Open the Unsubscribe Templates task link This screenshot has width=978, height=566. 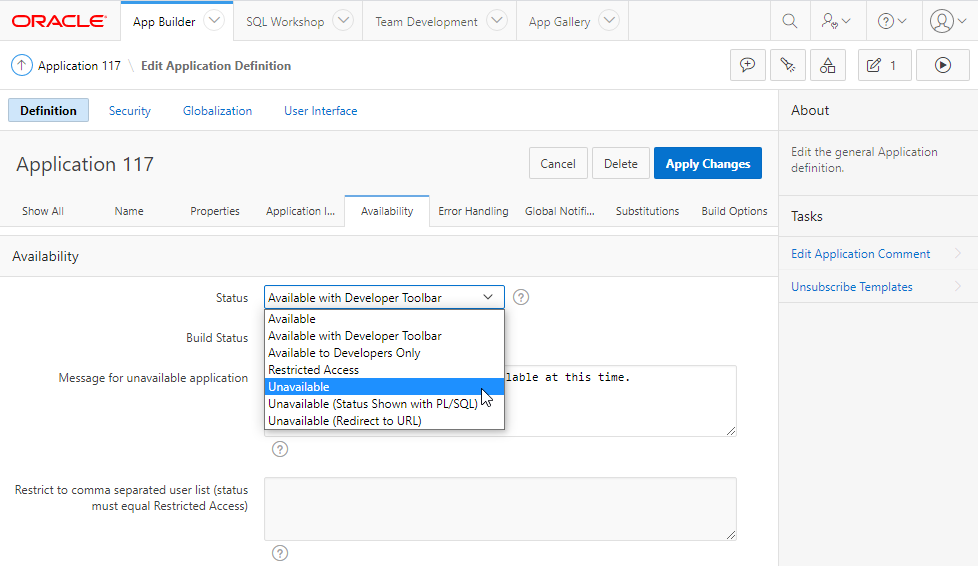click(x=851, y=286)
